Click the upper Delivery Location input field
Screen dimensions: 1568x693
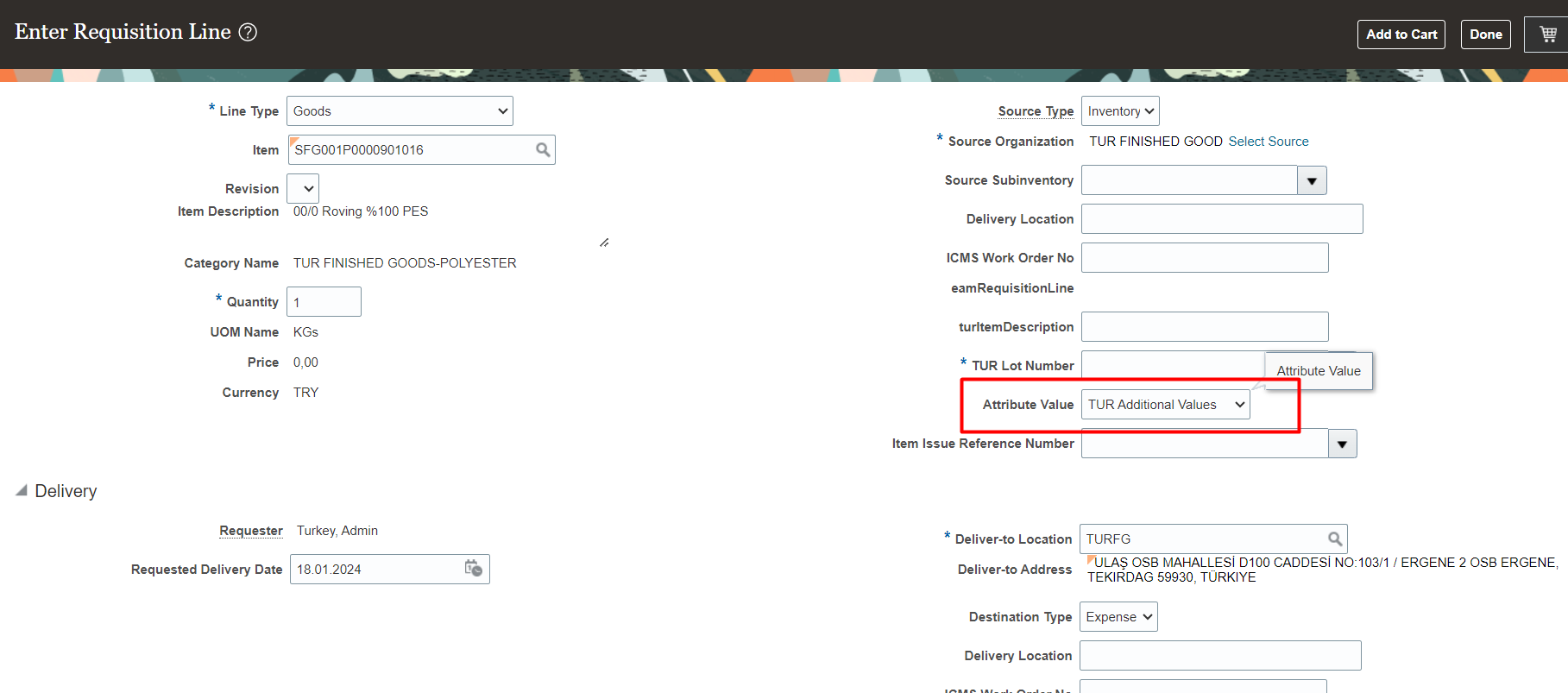[x=1222, y=219]
